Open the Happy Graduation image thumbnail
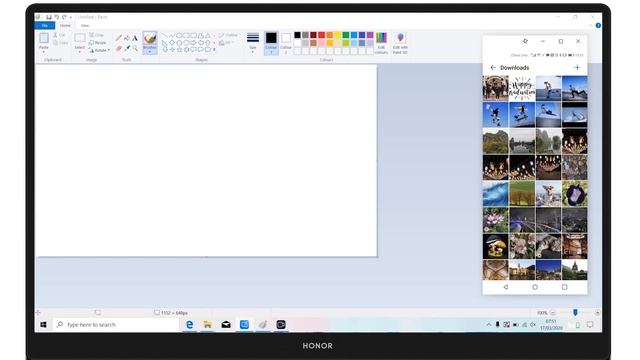640x360 pixels. [x=522, y=88]
